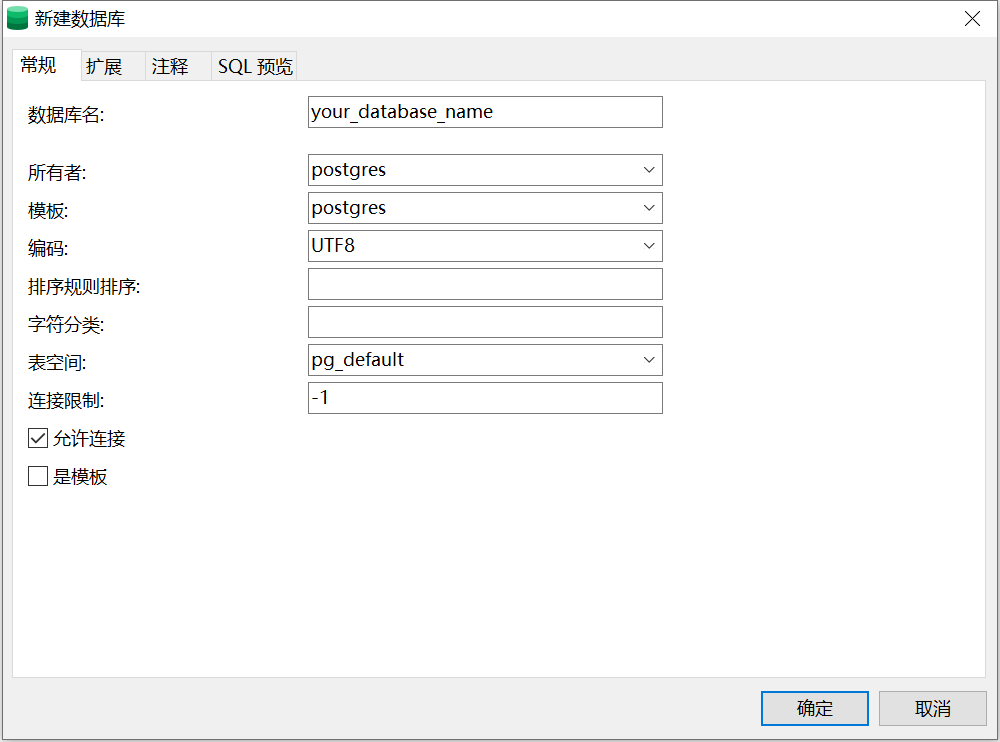Expand the 模板 dropdown
Screen dimensions: 1000x742
point(649,208)
